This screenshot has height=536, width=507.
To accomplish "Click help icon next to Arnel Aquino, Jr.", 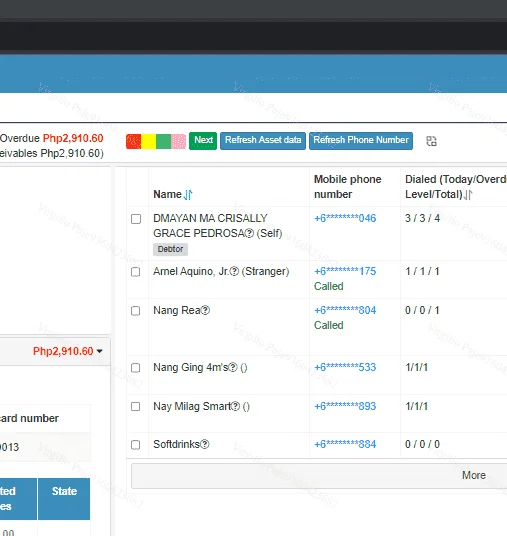I will [x=235, y=271].
